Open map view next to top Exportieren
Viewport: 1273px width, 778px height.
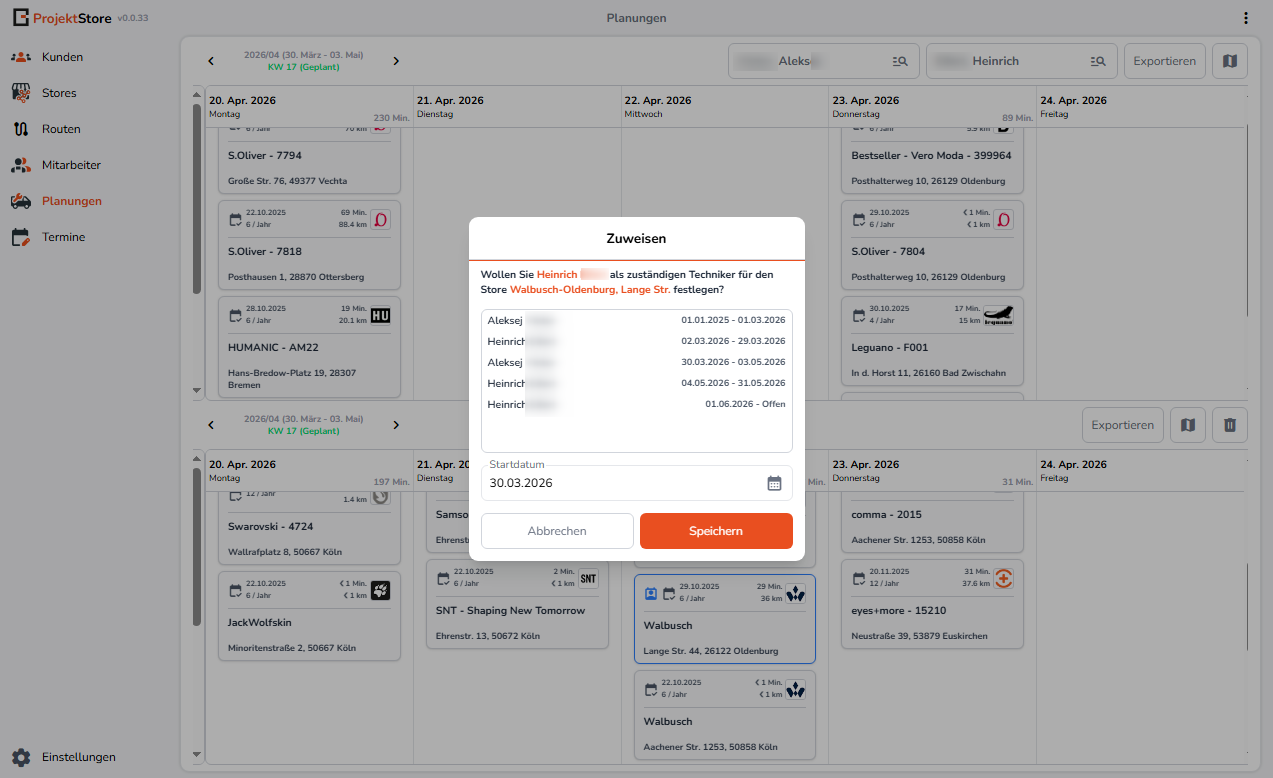pos(1230,61)
